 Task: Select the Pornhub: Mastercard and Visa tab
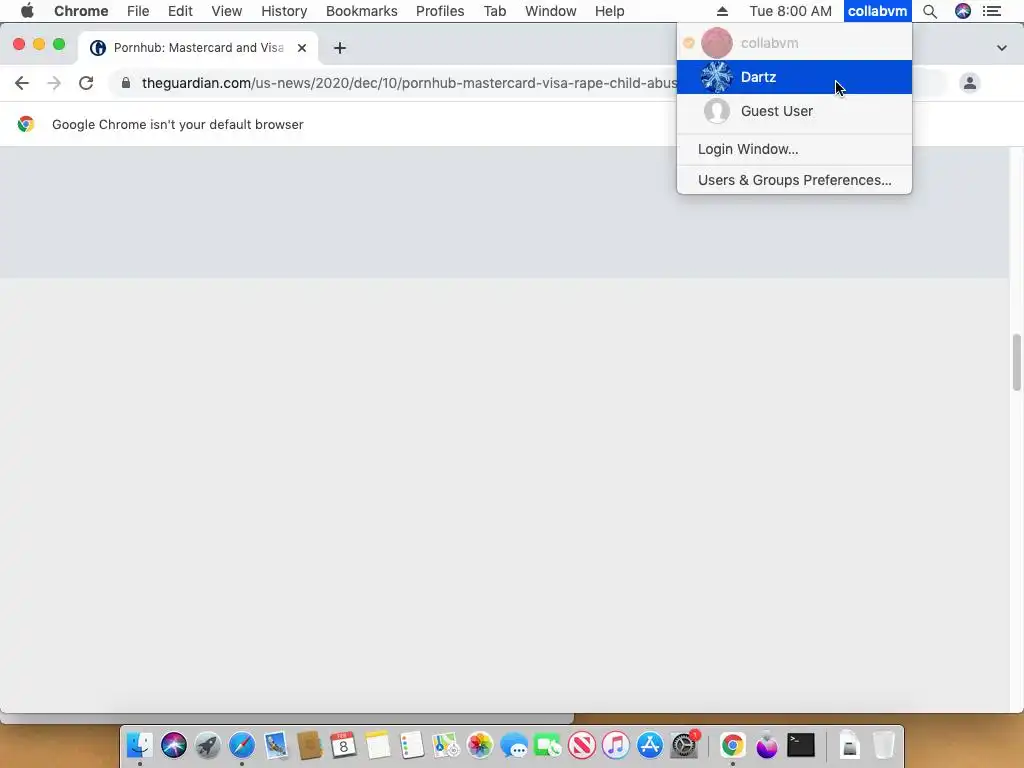[x=199, y=48]
